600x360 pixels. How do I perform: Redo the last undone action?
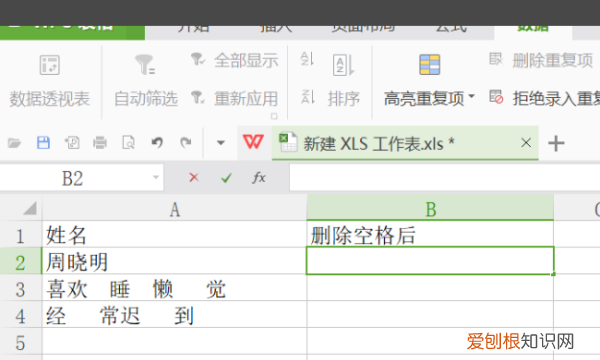pyautogui.click(x=186, y=143)
